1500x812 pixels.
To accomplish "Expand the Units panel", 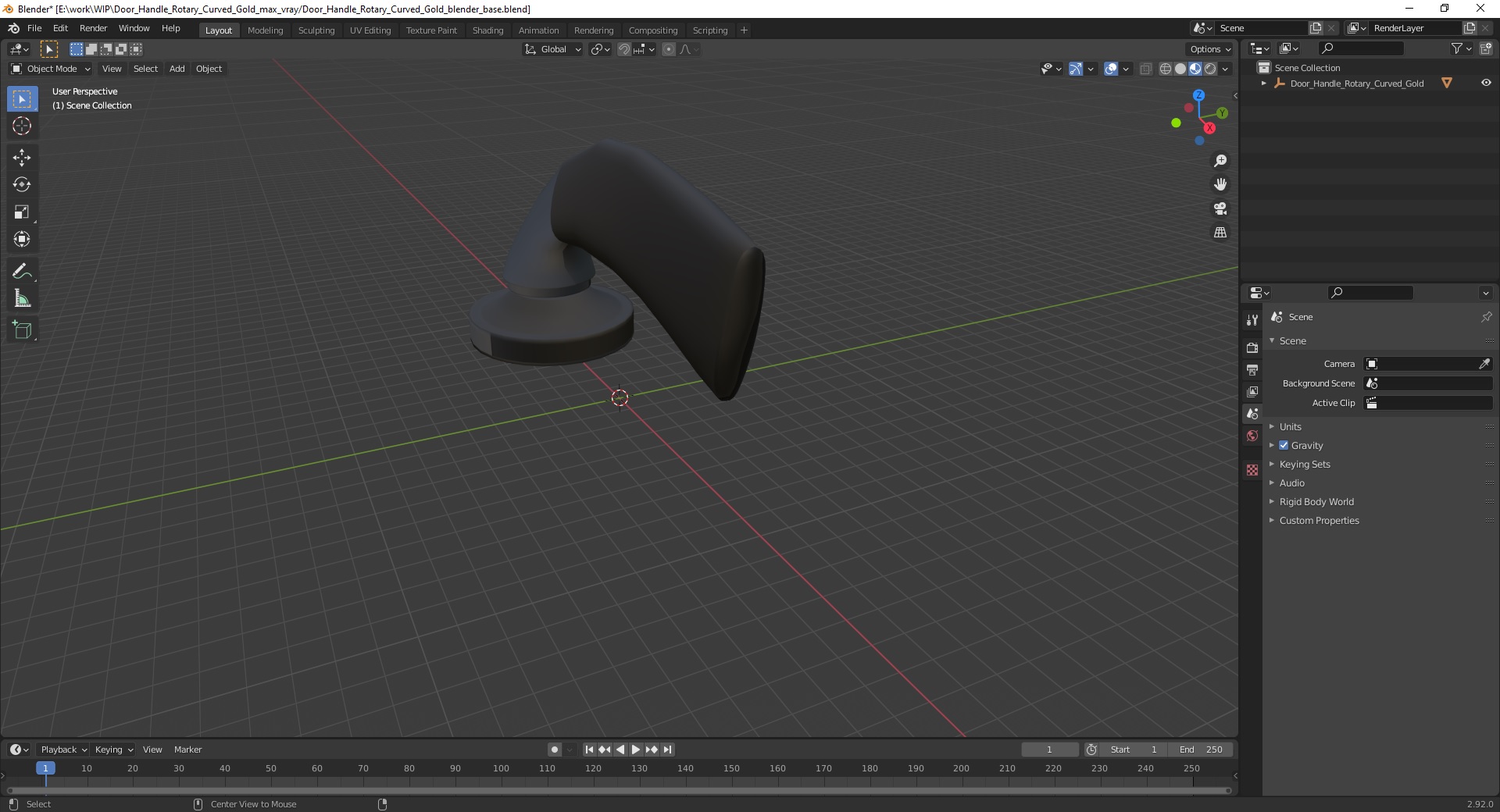I will [1290, 426].
